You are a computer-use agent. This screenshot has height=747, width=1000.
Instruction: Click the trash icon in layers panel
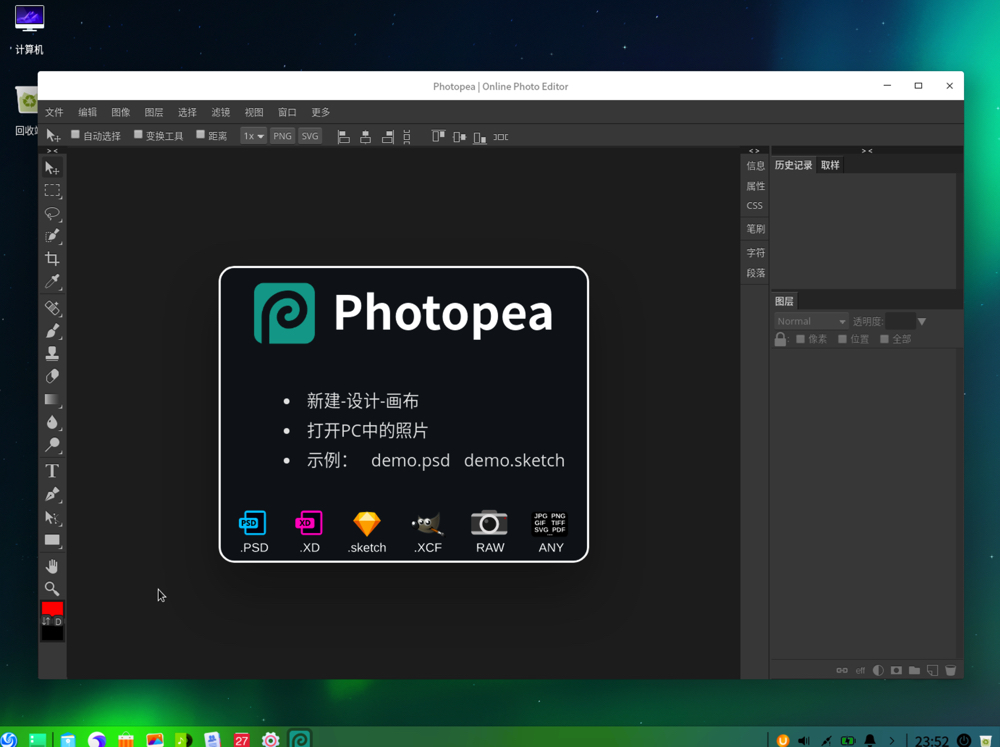(x=950, y=670)
